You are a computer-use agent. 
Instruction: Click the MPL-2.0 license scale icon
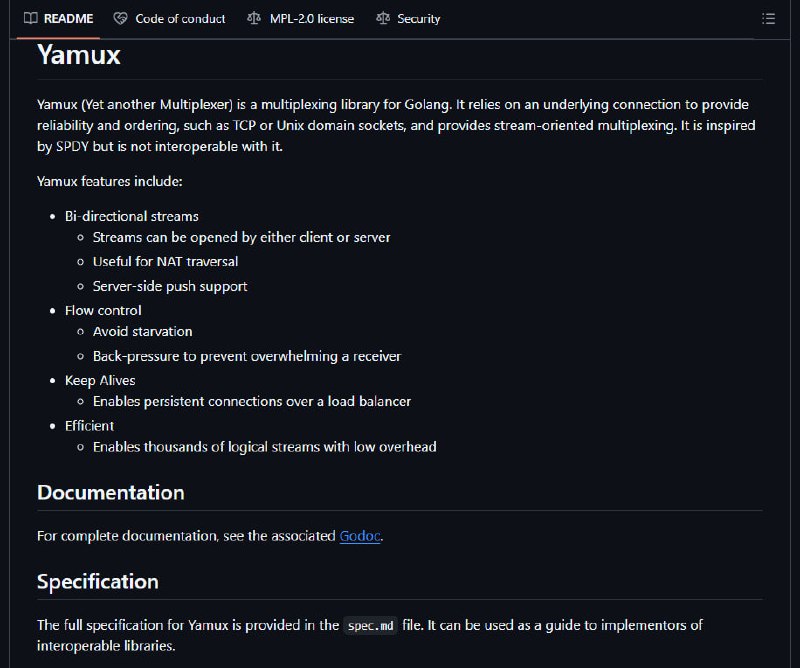(254, 18)
